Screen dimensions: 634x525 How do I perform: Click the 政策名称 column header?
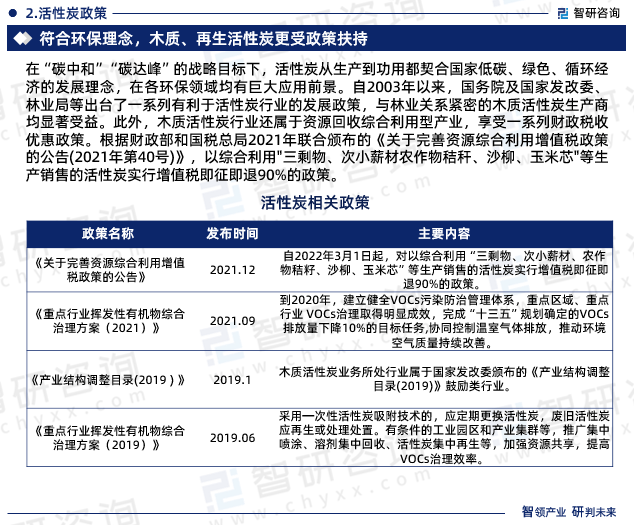point(108,233)
